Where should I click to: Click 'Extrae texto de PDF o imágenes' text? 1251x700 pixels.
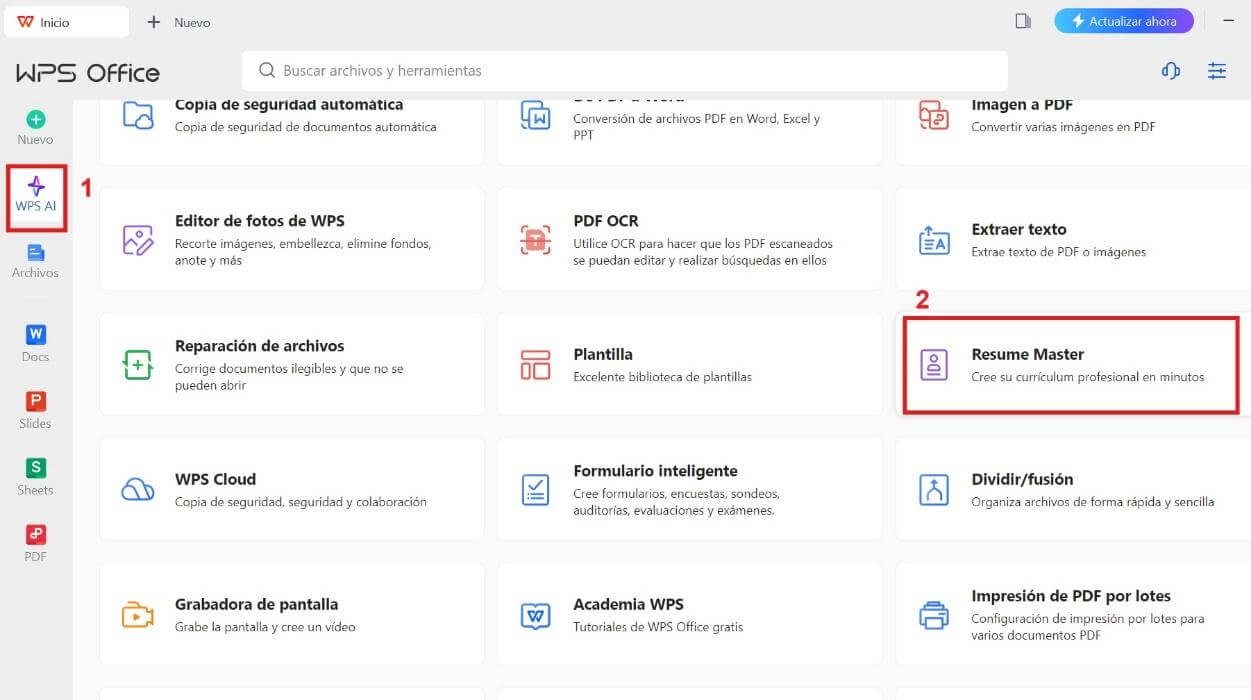[1059, 252]
